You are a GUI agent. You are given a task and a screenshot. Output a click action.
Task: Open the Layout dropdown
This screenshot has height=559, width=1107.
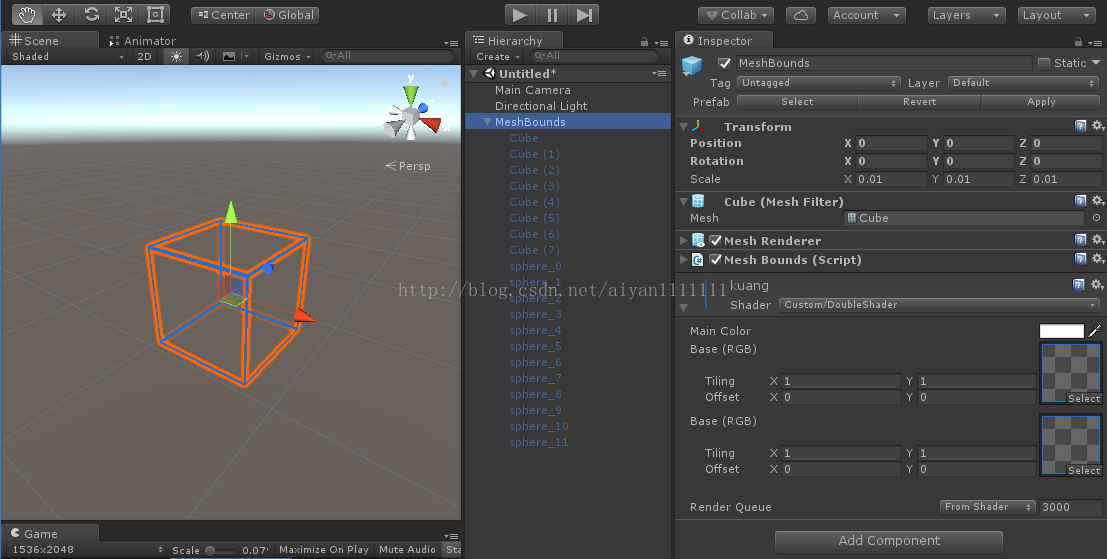click(1057, 15)
